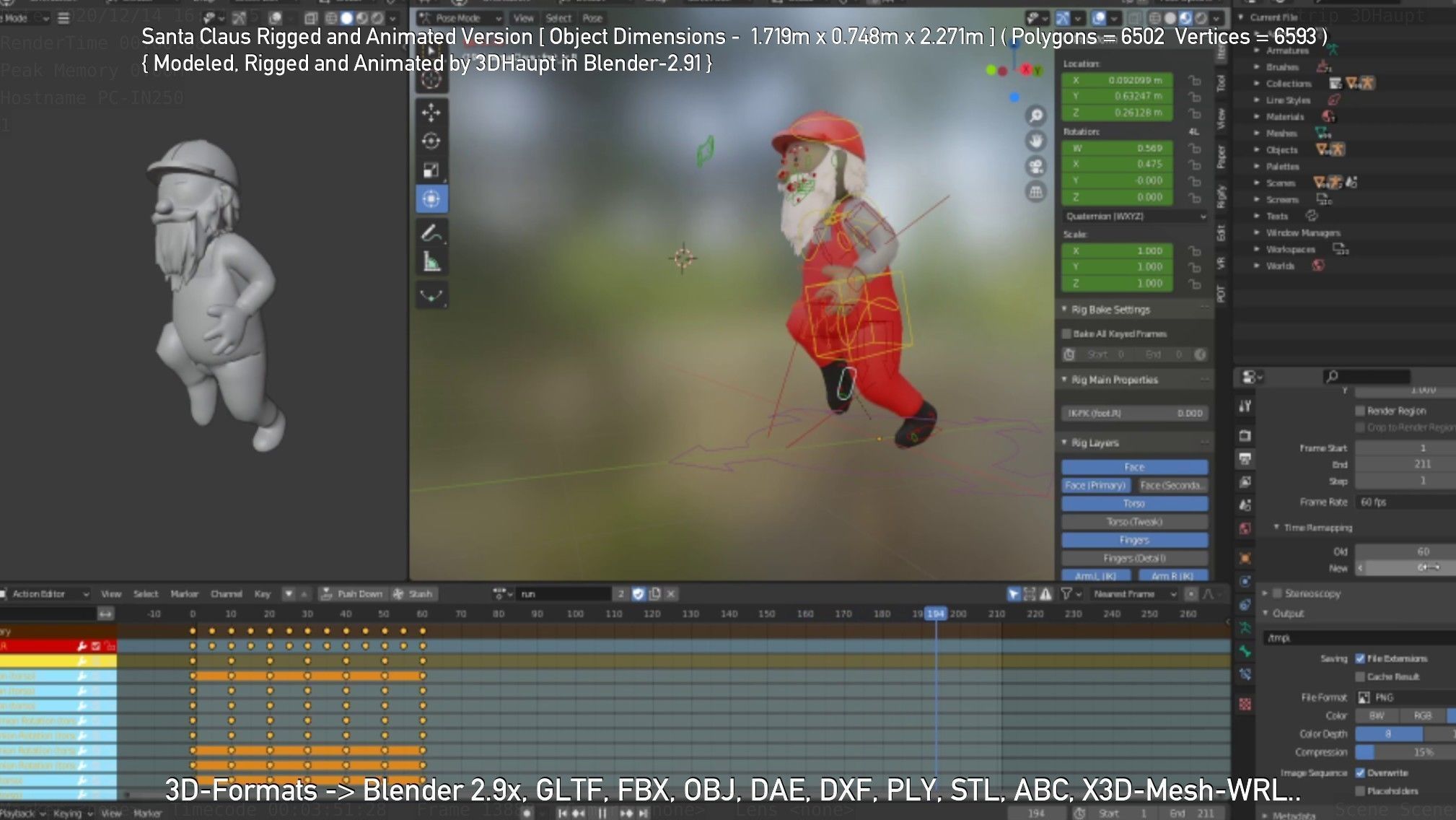
Task: Click the pan hand viewport gizmo
Action: coord(1036,141)
